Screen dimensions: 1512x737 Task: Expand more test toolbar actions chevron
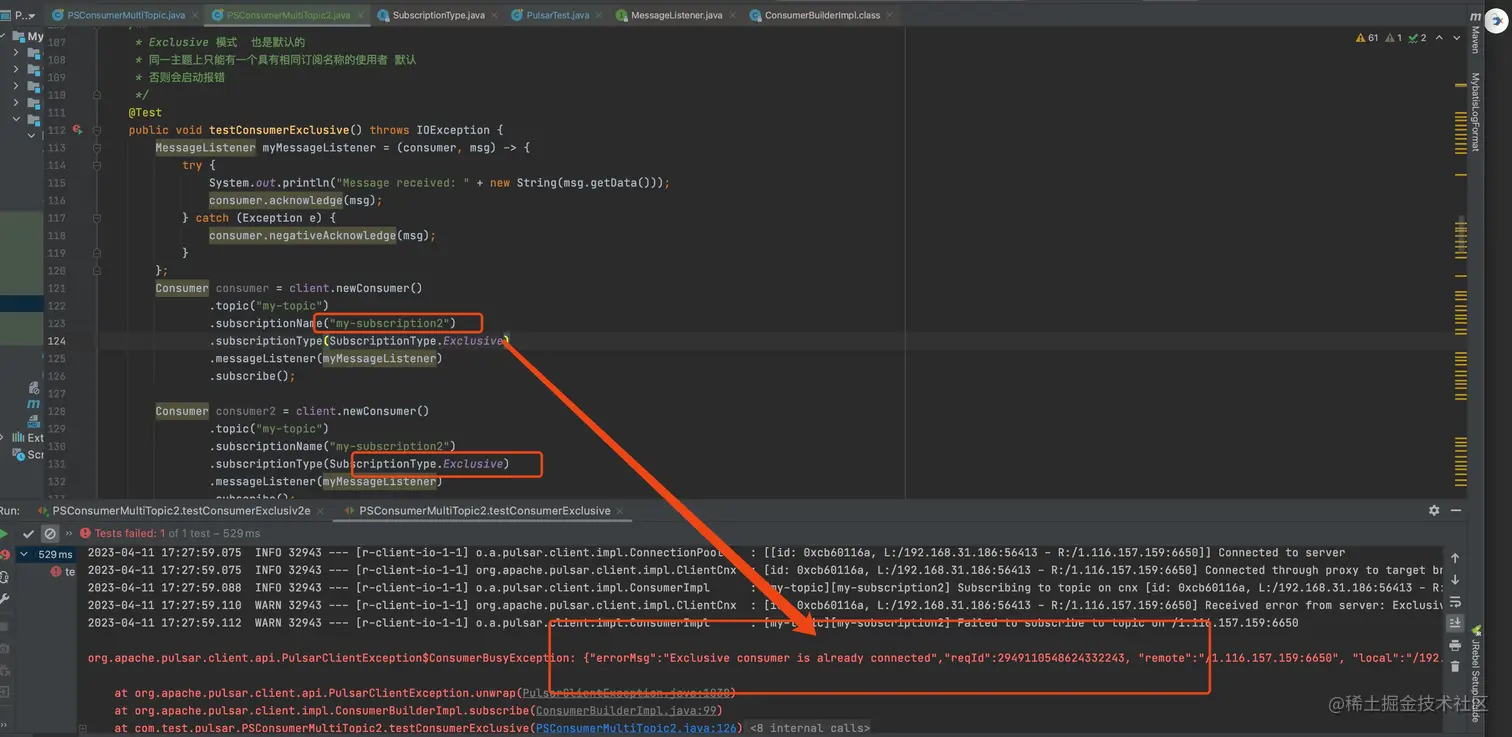tap(68, 534)
